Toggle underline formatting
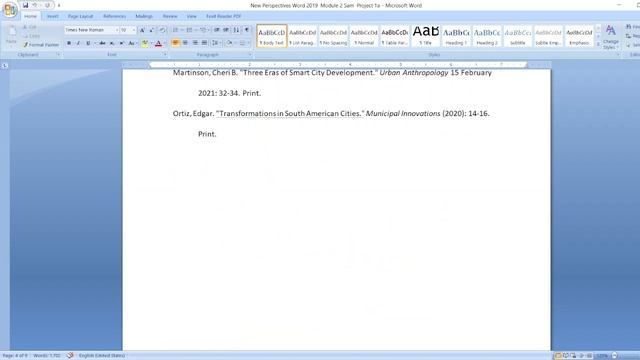640x360 pixels. tap(88, 43)
